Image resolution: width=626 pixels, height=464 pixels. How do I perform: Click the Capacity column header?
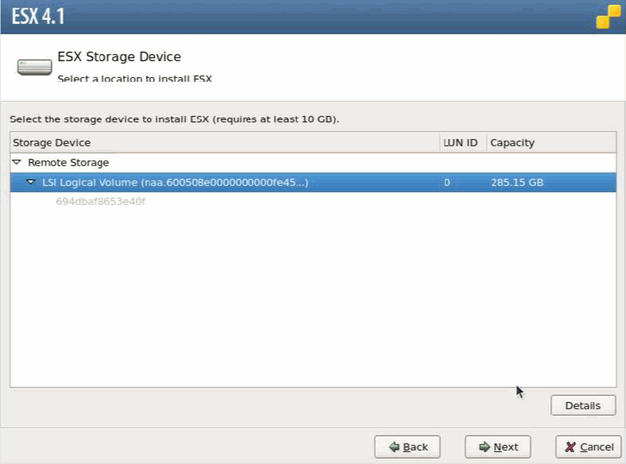(512, 143)
